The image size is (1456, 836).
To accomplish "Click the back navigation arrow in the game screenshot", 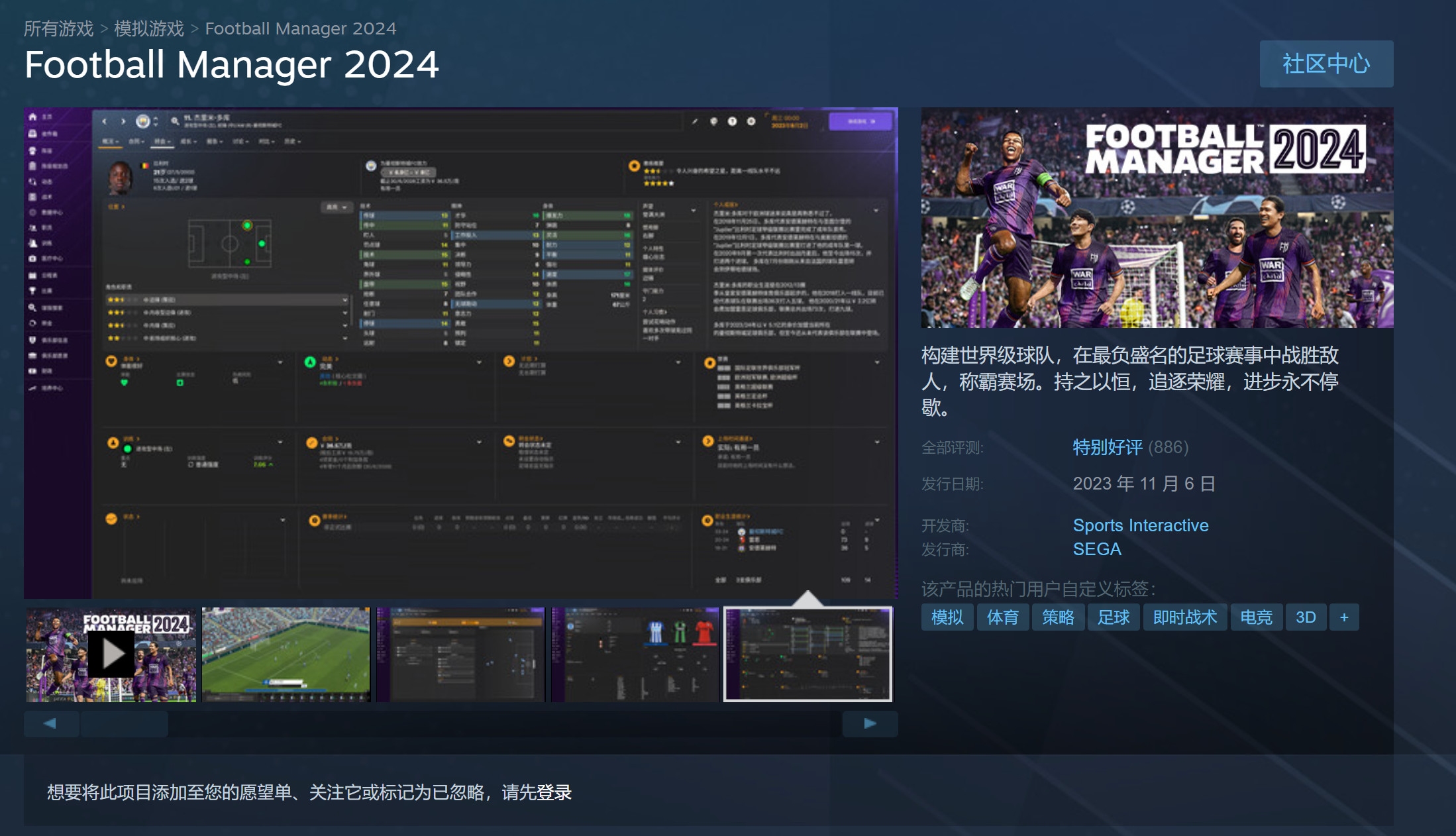I will 104,121.
